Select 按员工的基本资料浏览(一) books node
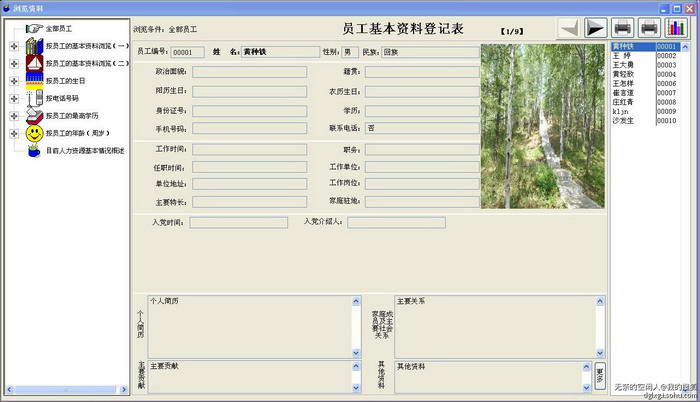Screen dimensions: 700x402 click(87, 46)
